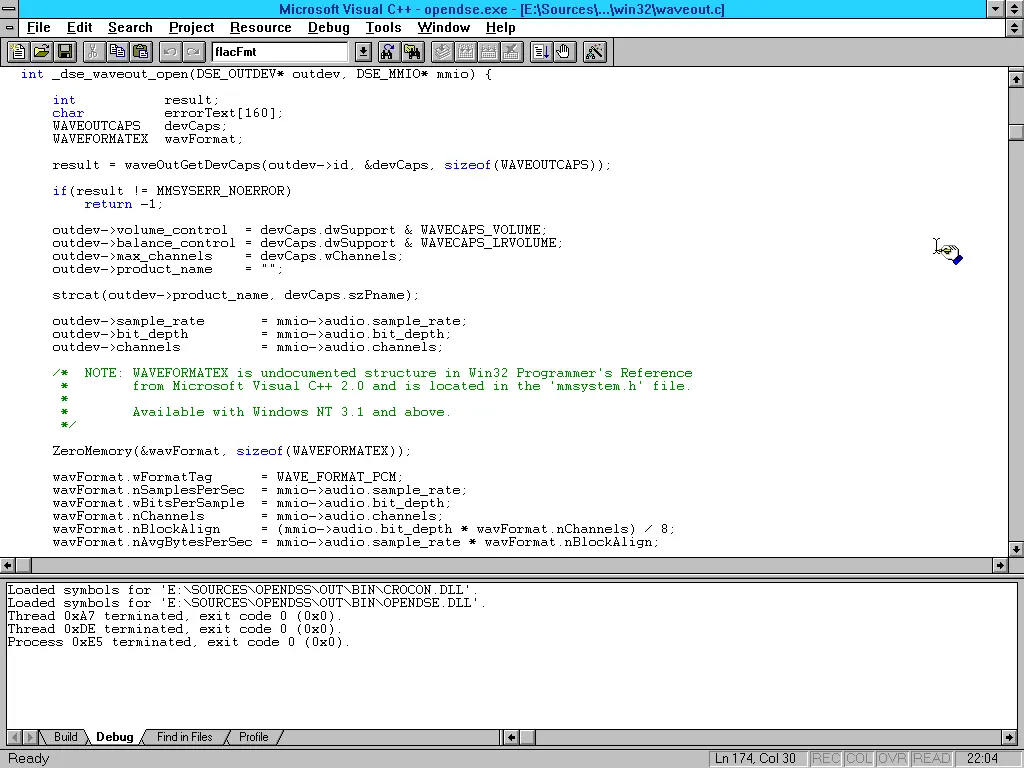Click the New Source File toolbar icon
Viewport: 1024px width, 768px height.
(x=18, y=52)
